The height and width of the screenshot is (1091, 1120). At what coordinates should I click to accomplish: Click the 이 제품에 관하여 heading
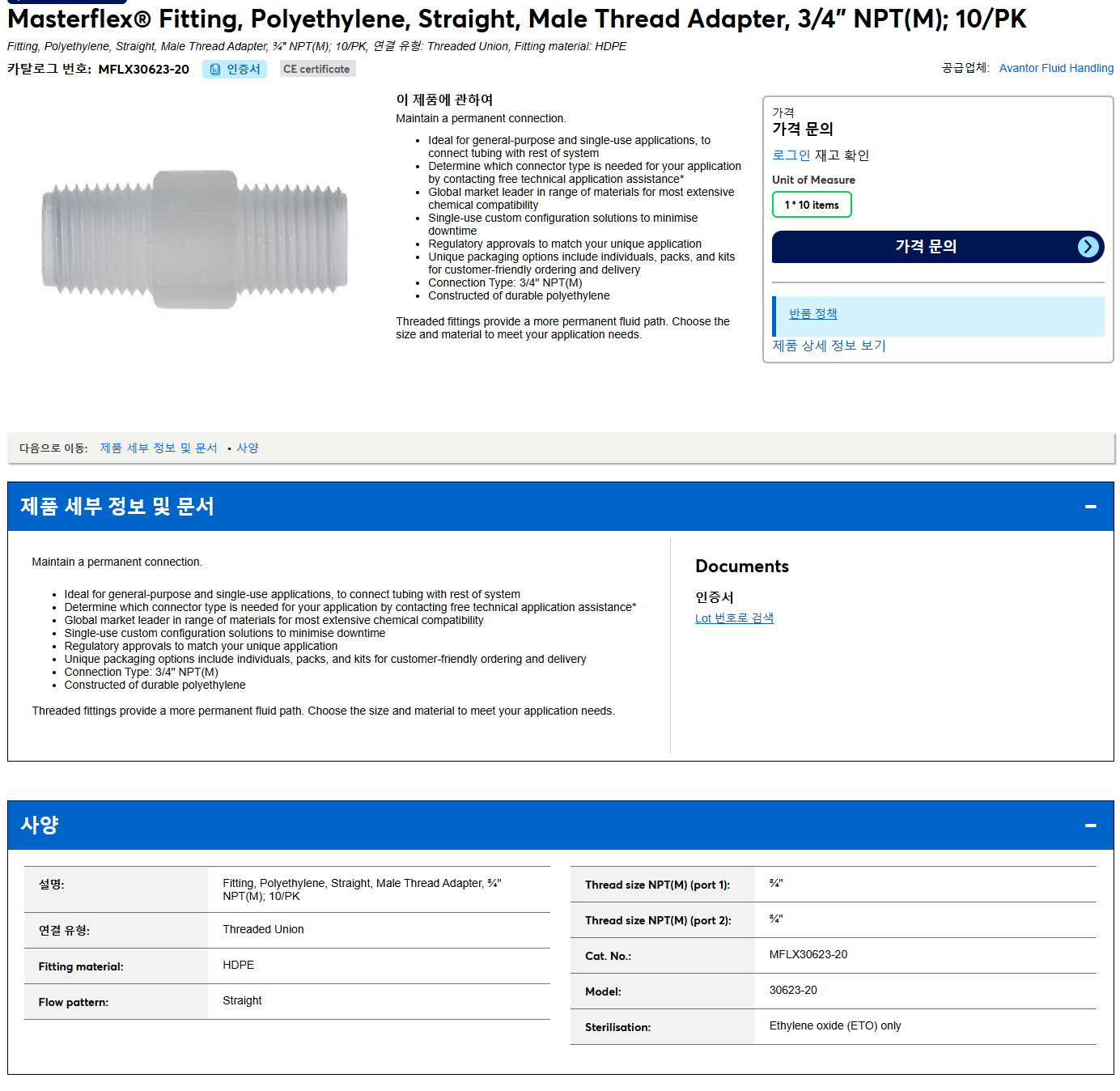[444, 100]
